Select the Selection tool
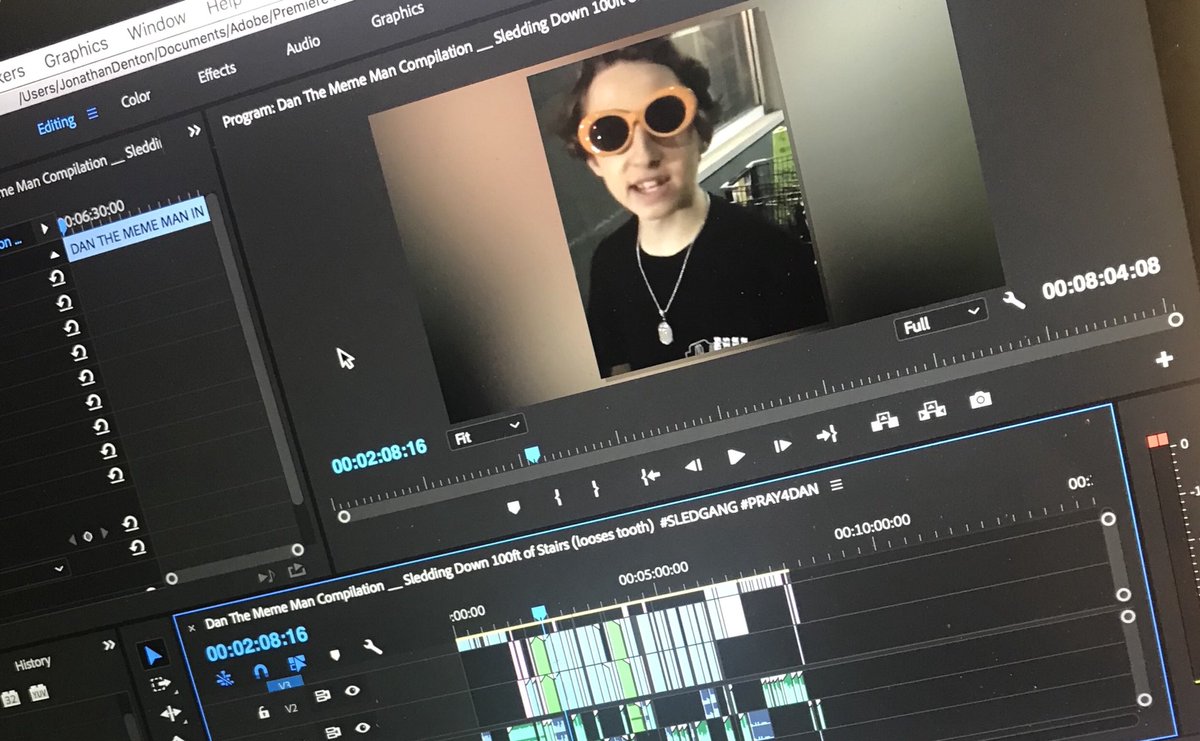 (153, 656)
